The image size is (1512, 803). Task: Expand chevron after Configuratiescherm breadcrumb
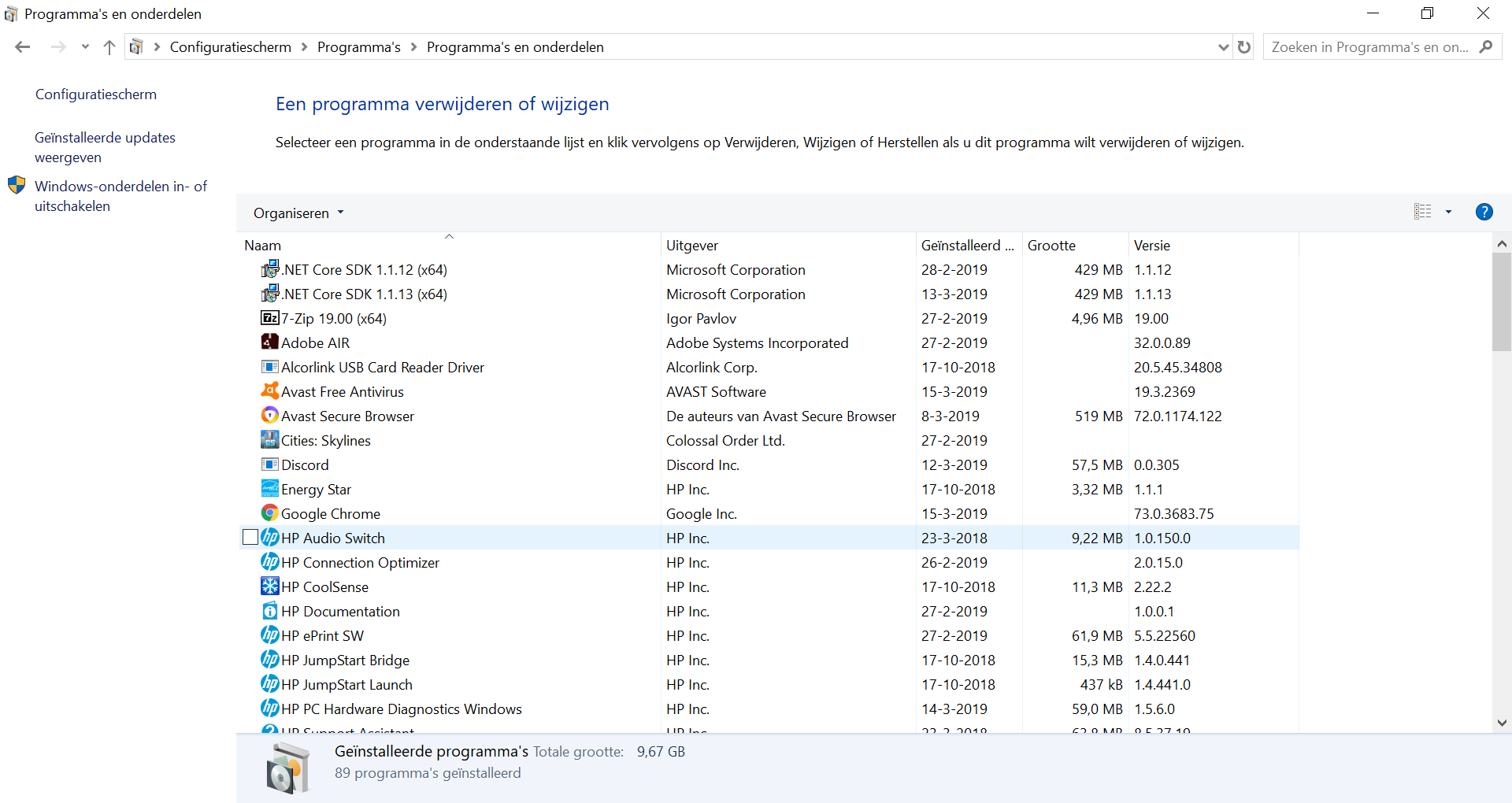pos(304,46)
